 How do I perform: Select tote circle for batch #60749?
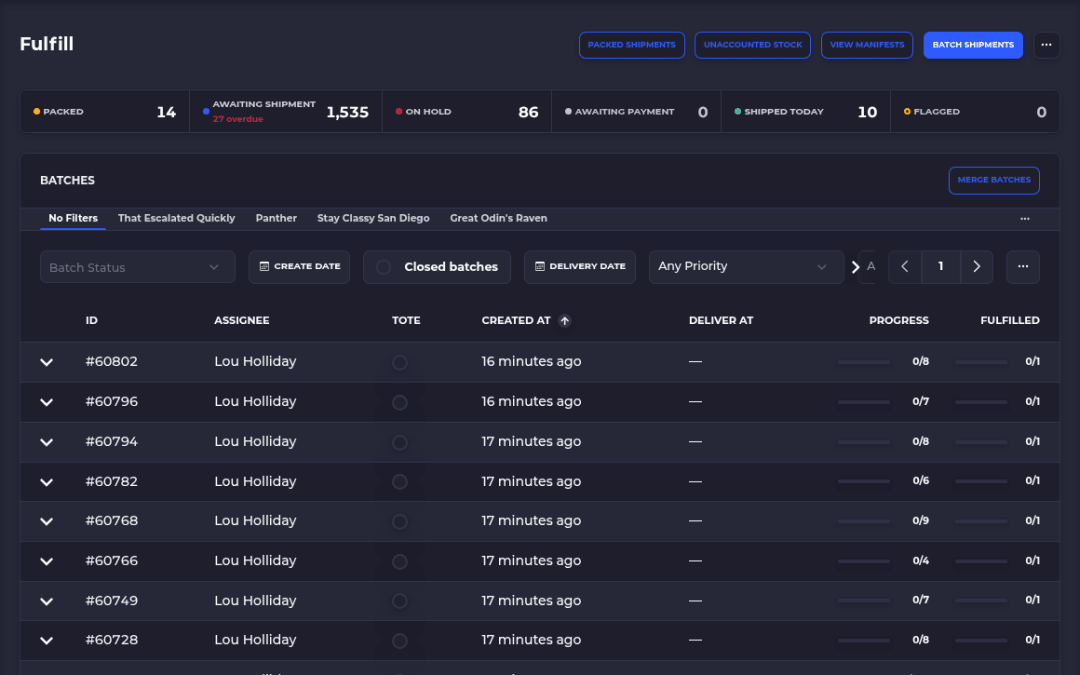(399, 601)
